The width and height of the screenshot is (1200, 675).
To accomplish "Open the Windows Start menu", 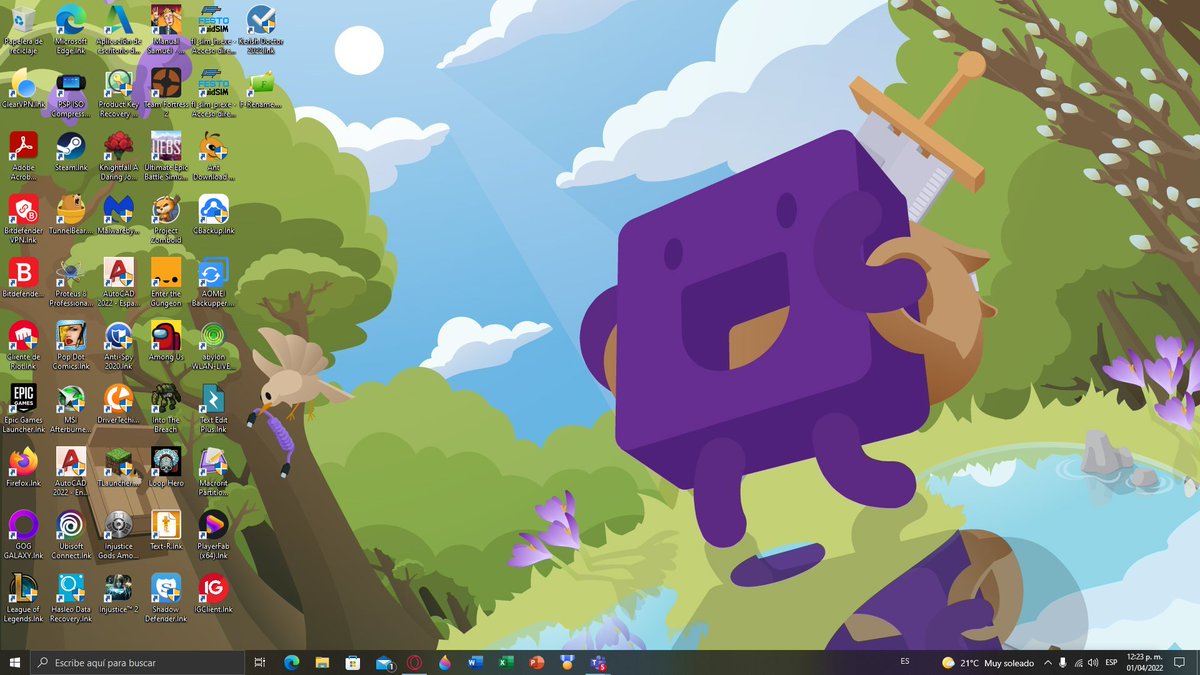I will [x=15, y=662].
